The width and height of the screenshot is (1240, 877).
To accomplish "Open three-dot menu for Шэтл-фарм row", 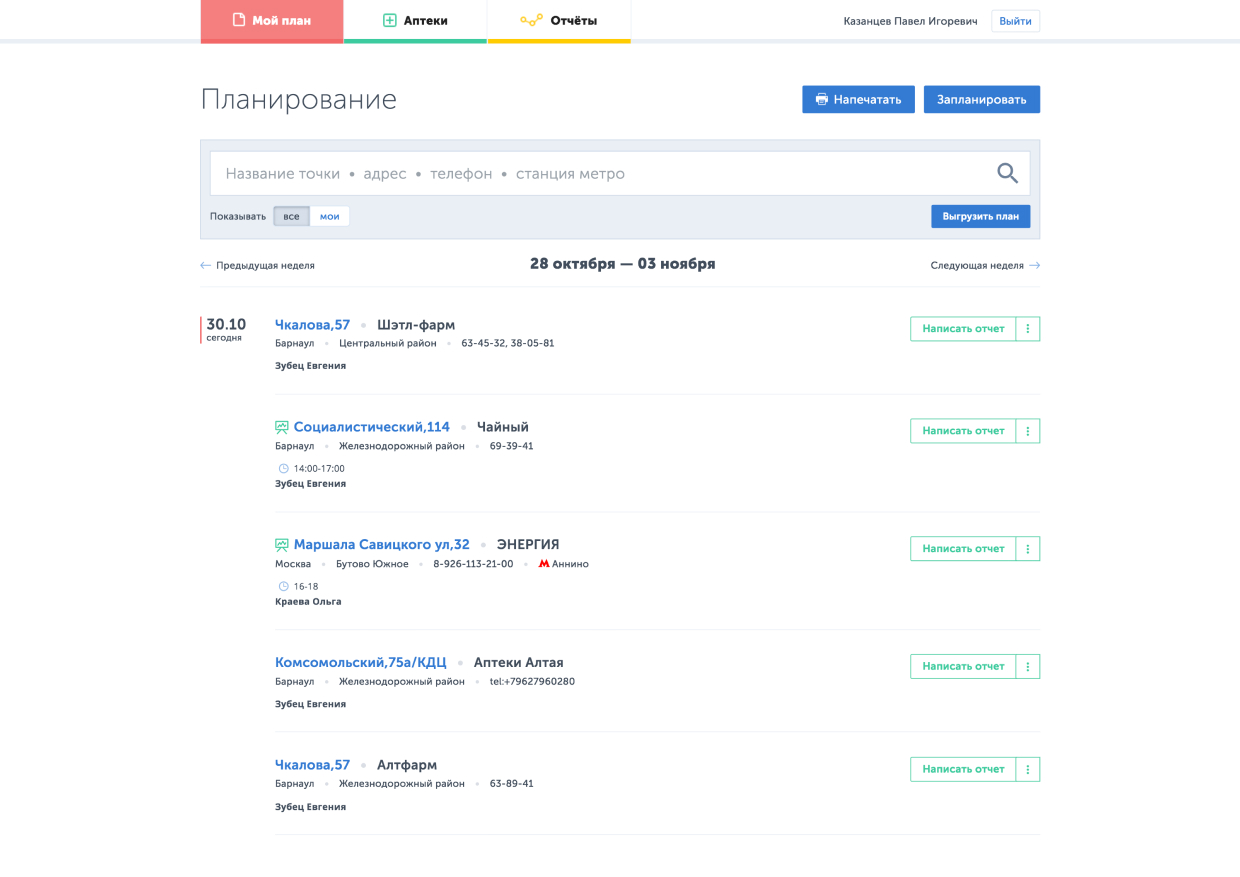I will [x=1028, y=329].
